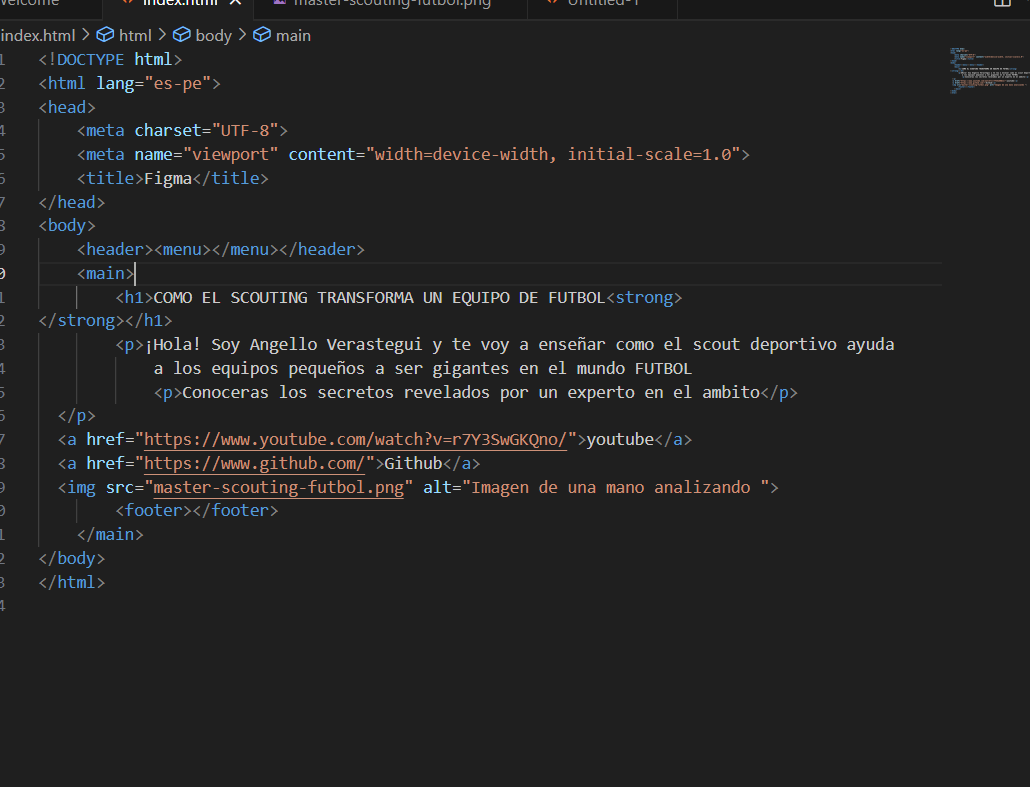Click the opening <main> tag

(x=106, y=273)
